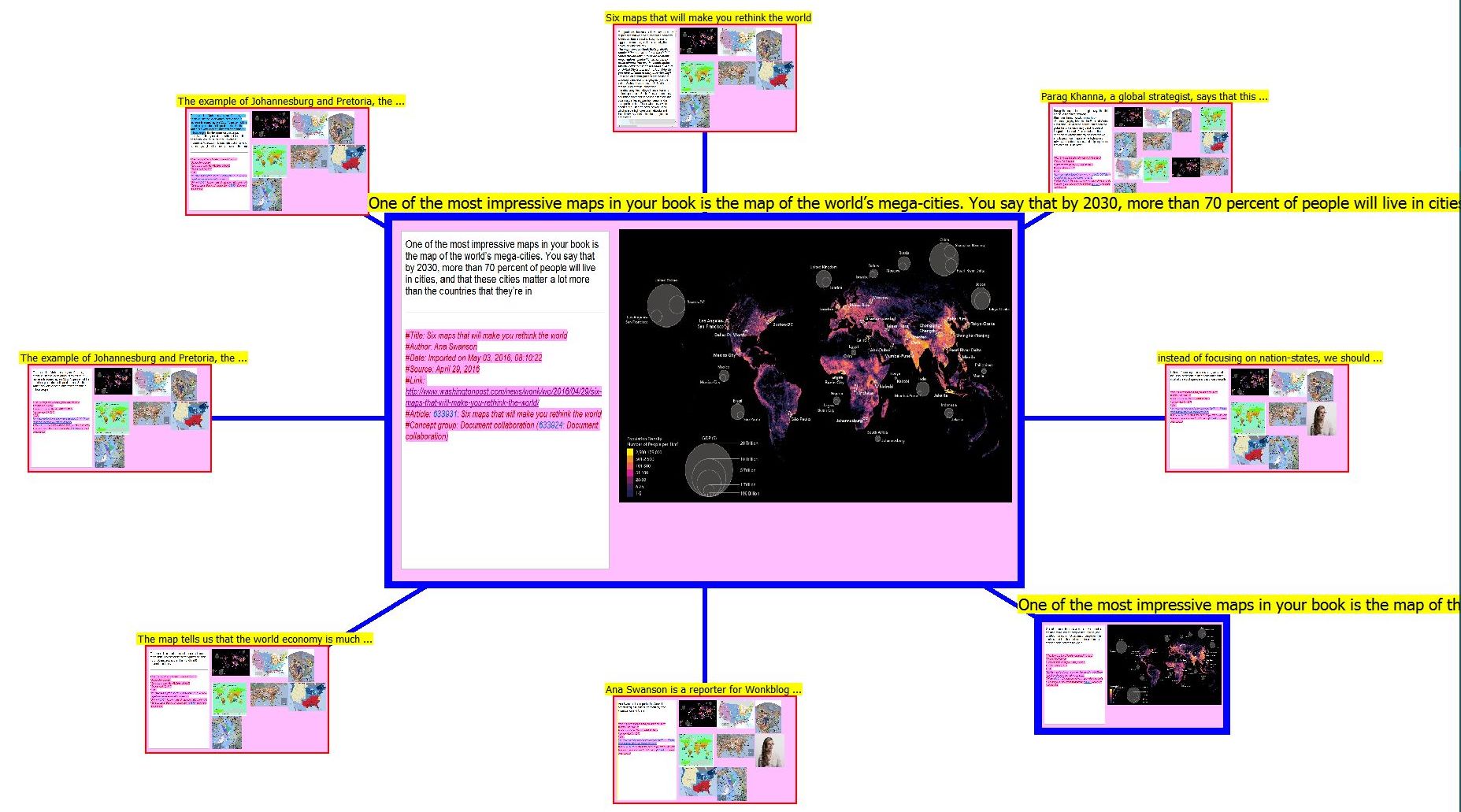Select the "instead of focusing on nation-states" label
The image size is (1461, 812).
tap(1269, 358)
